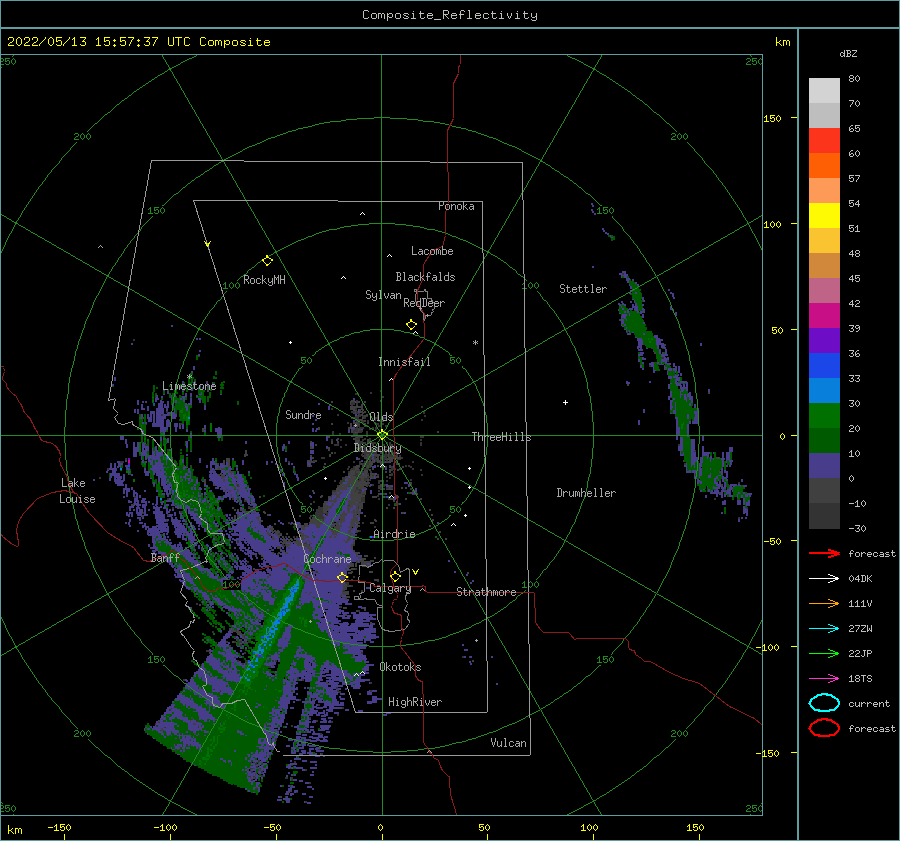The image size is (900, 841).
Task: Pick the blue 33-36 dBZ color swatch
Action: 824,366
